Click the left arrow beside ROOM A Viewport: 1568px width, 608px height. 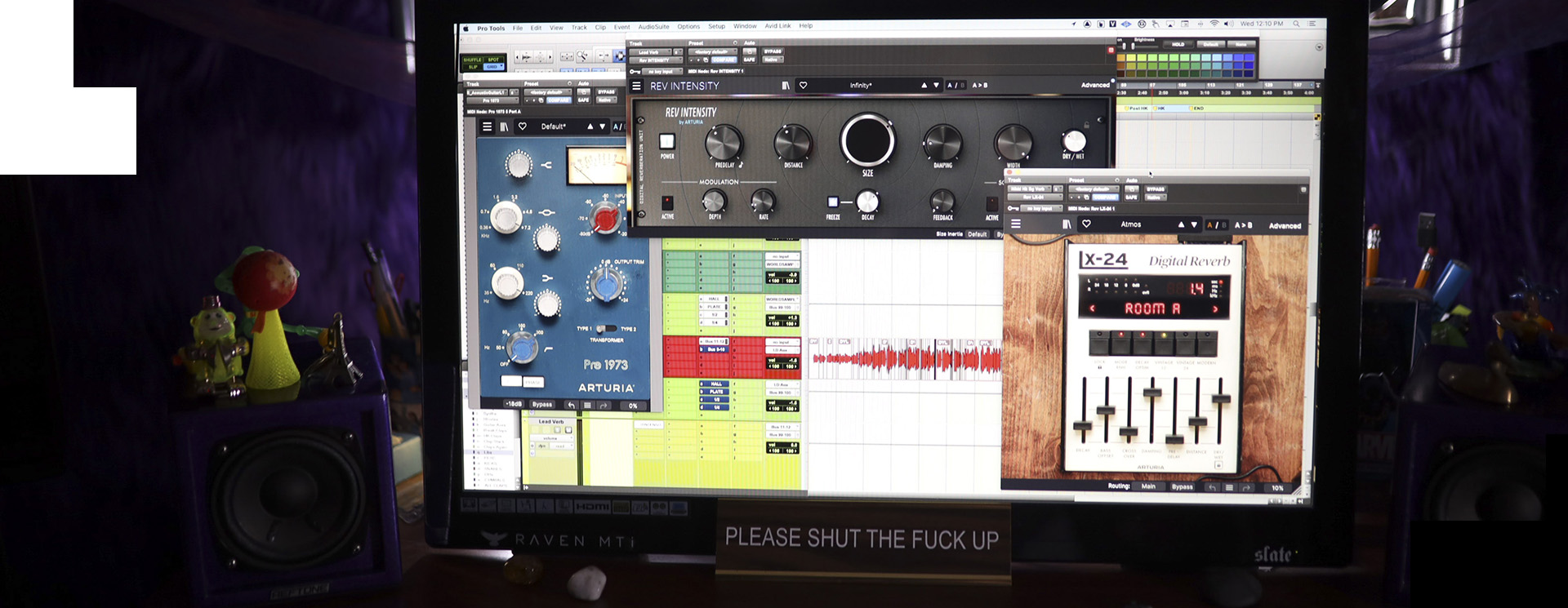point(1092,308)
